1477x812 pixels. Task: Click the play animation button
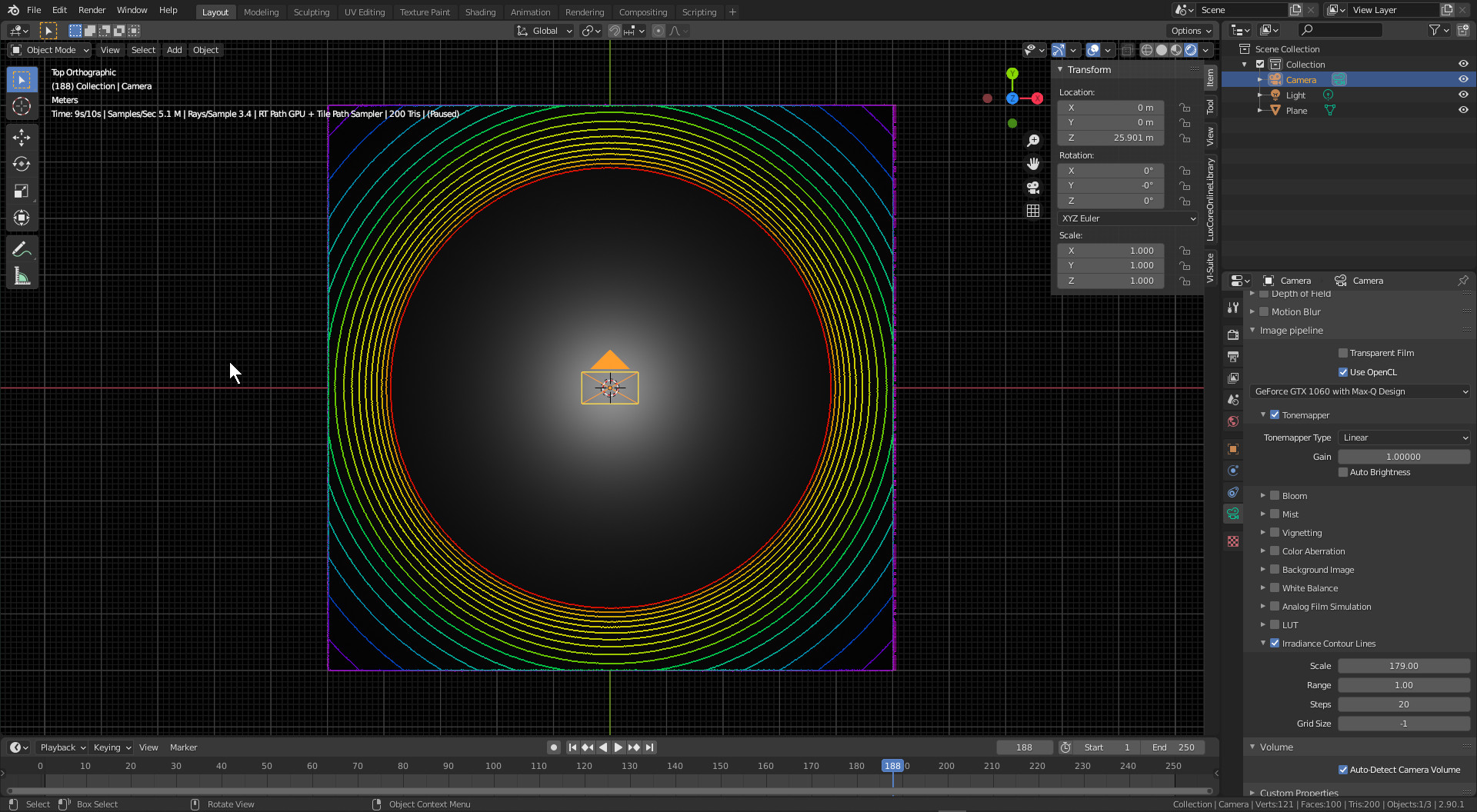(x=618, y=747)
